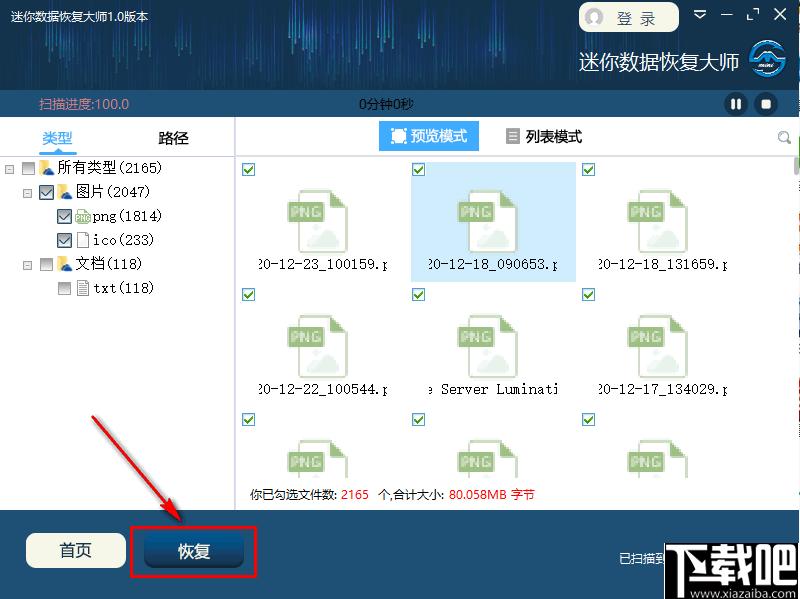The height and width of the screenshot is (599, 800).
Task: Uncheck file 20-12-23_100159 checkbox
Action: pos(248,169)
